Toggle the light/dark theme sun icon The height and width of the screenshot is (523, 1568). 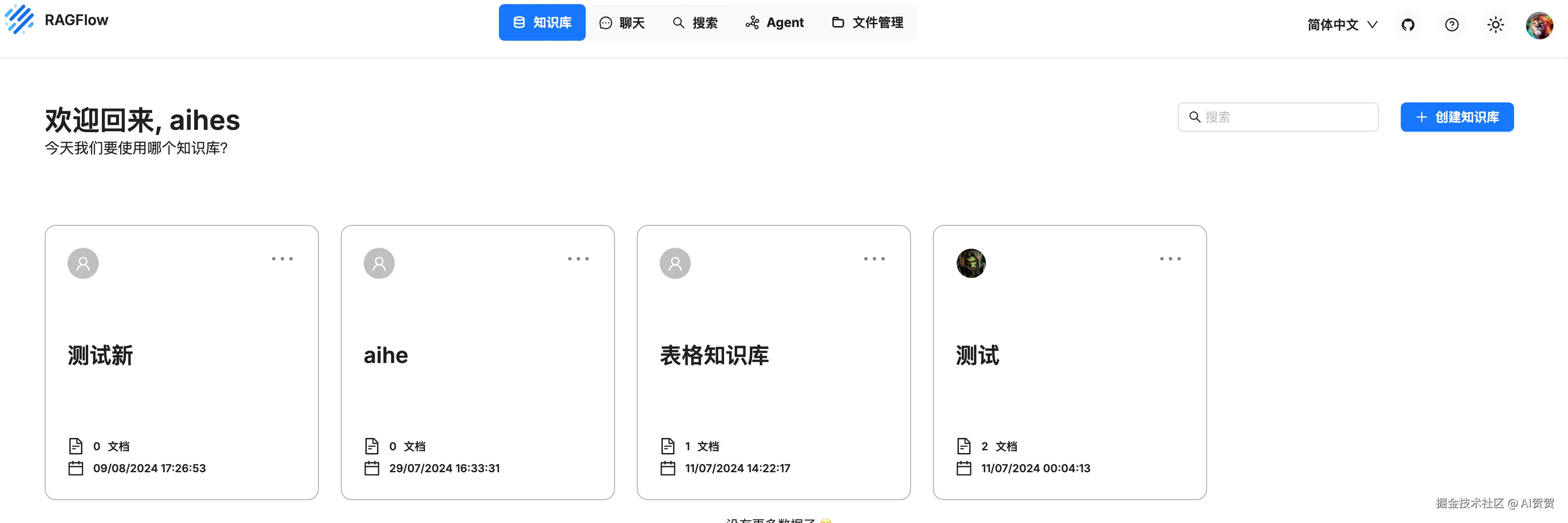coord(1495,25)
